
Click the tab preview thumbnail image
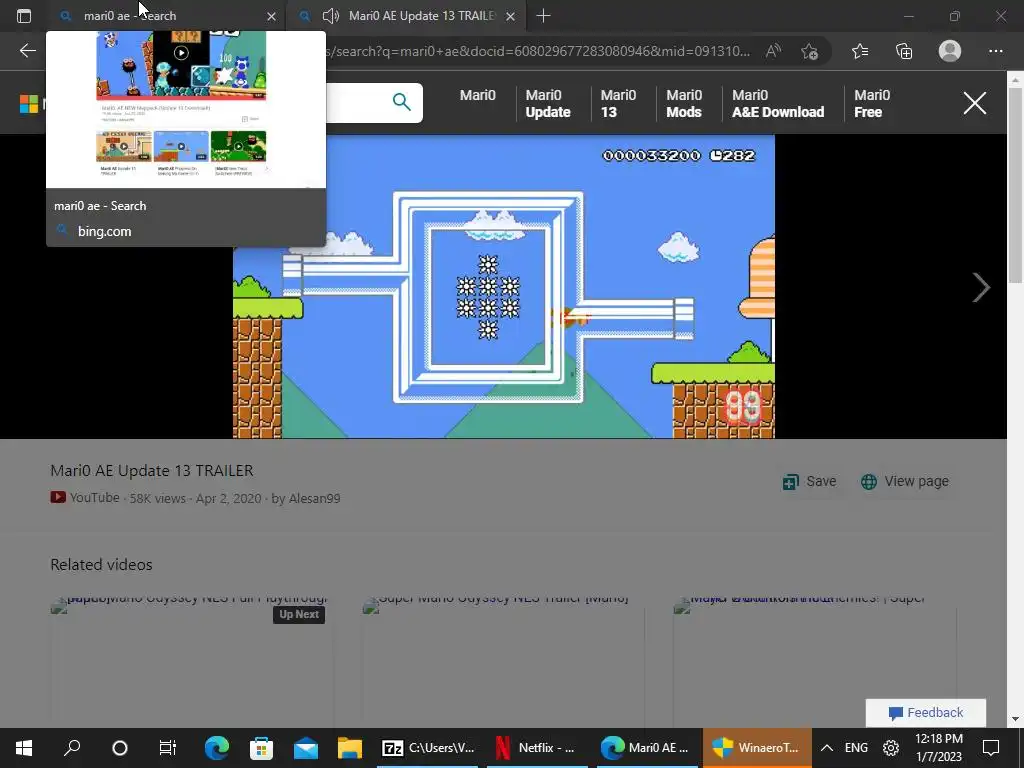[185, 109]
